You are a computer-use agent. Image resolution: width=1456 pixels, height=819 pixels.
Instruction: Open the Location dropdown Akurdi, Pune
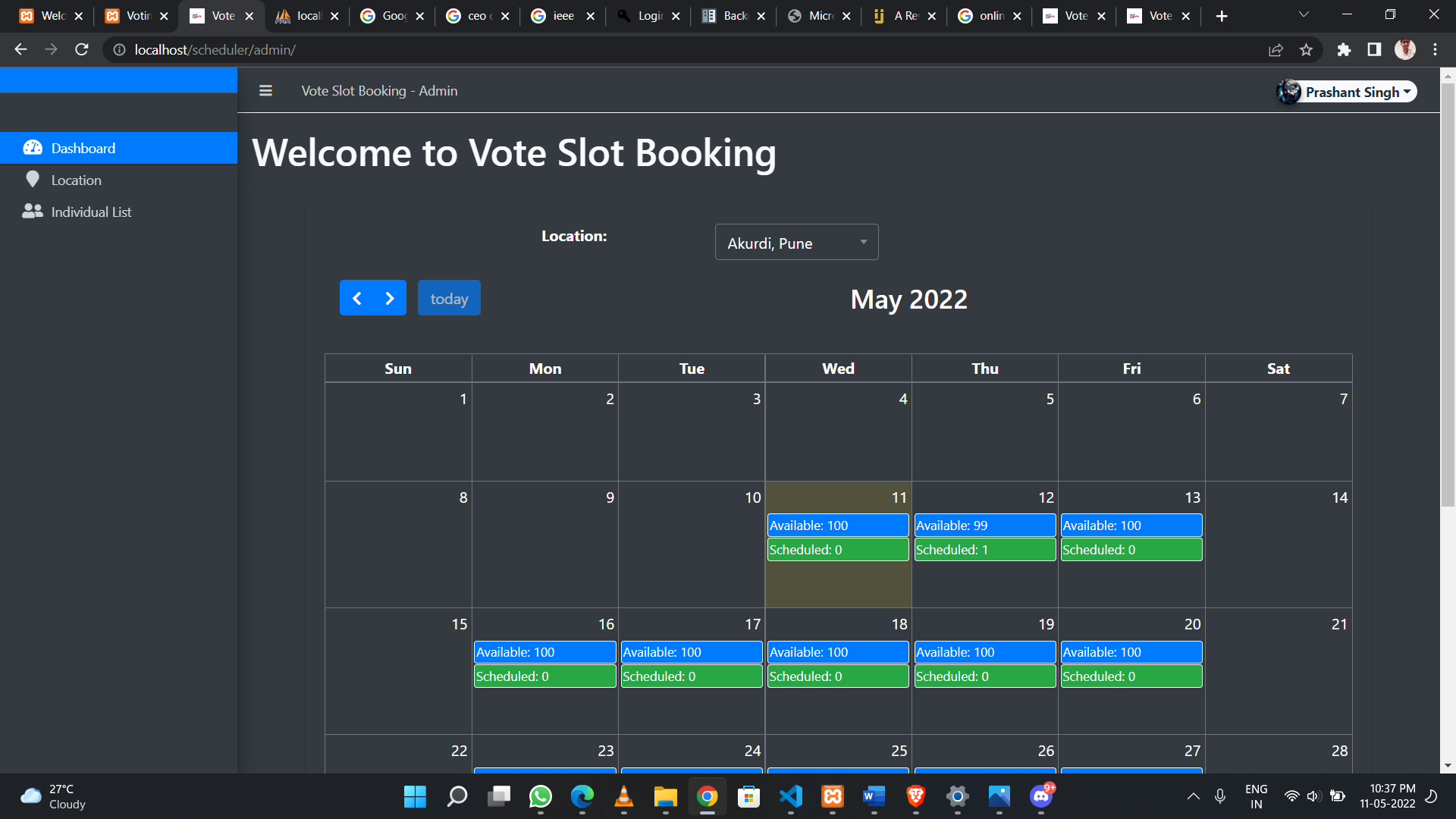click(796, 243)
